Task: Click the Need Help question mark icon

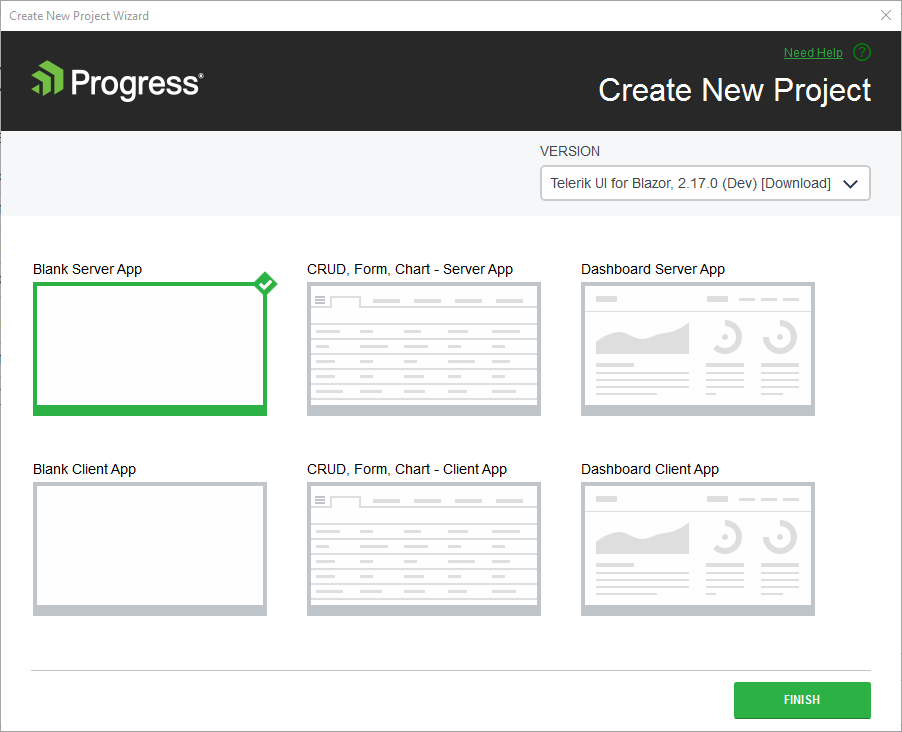Action: [862, 52]
